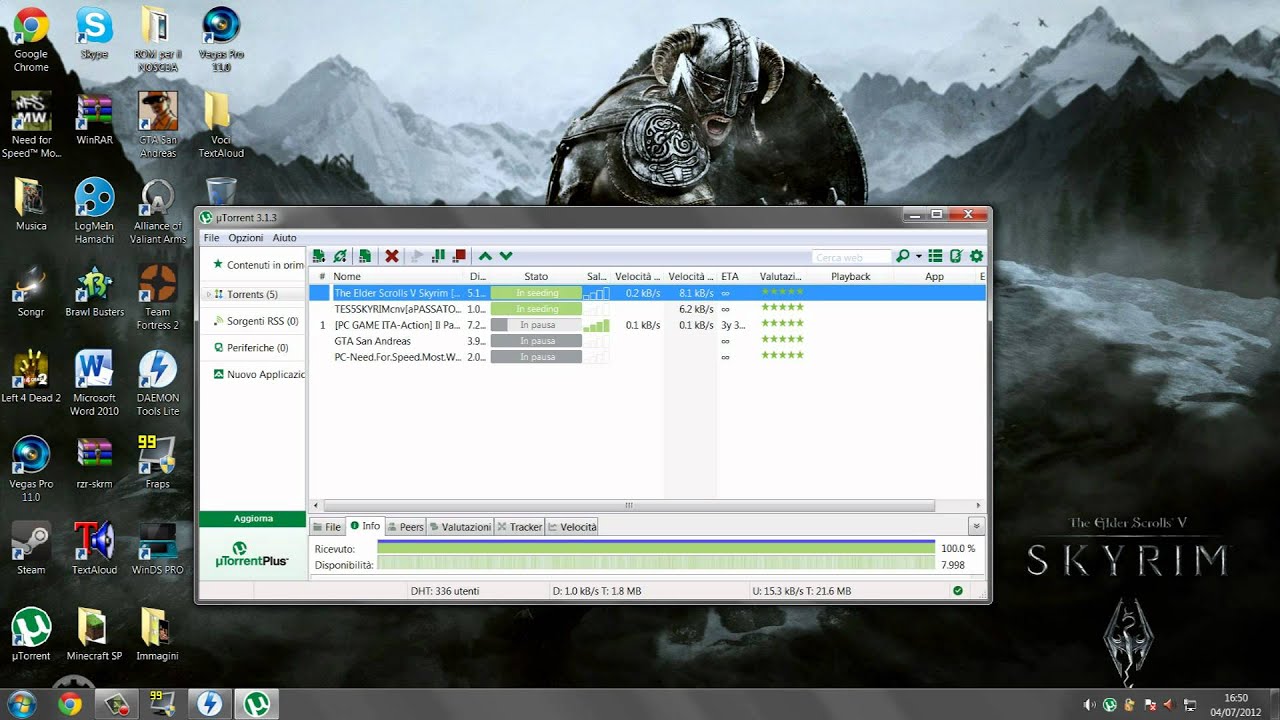Switch to the Info tab
This screenshot has width=1280, height=720.
[366, 526]
